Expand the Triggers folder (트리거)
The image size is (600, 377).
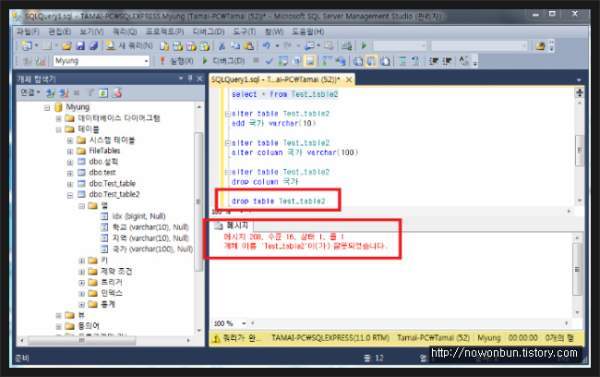point(82,282)
